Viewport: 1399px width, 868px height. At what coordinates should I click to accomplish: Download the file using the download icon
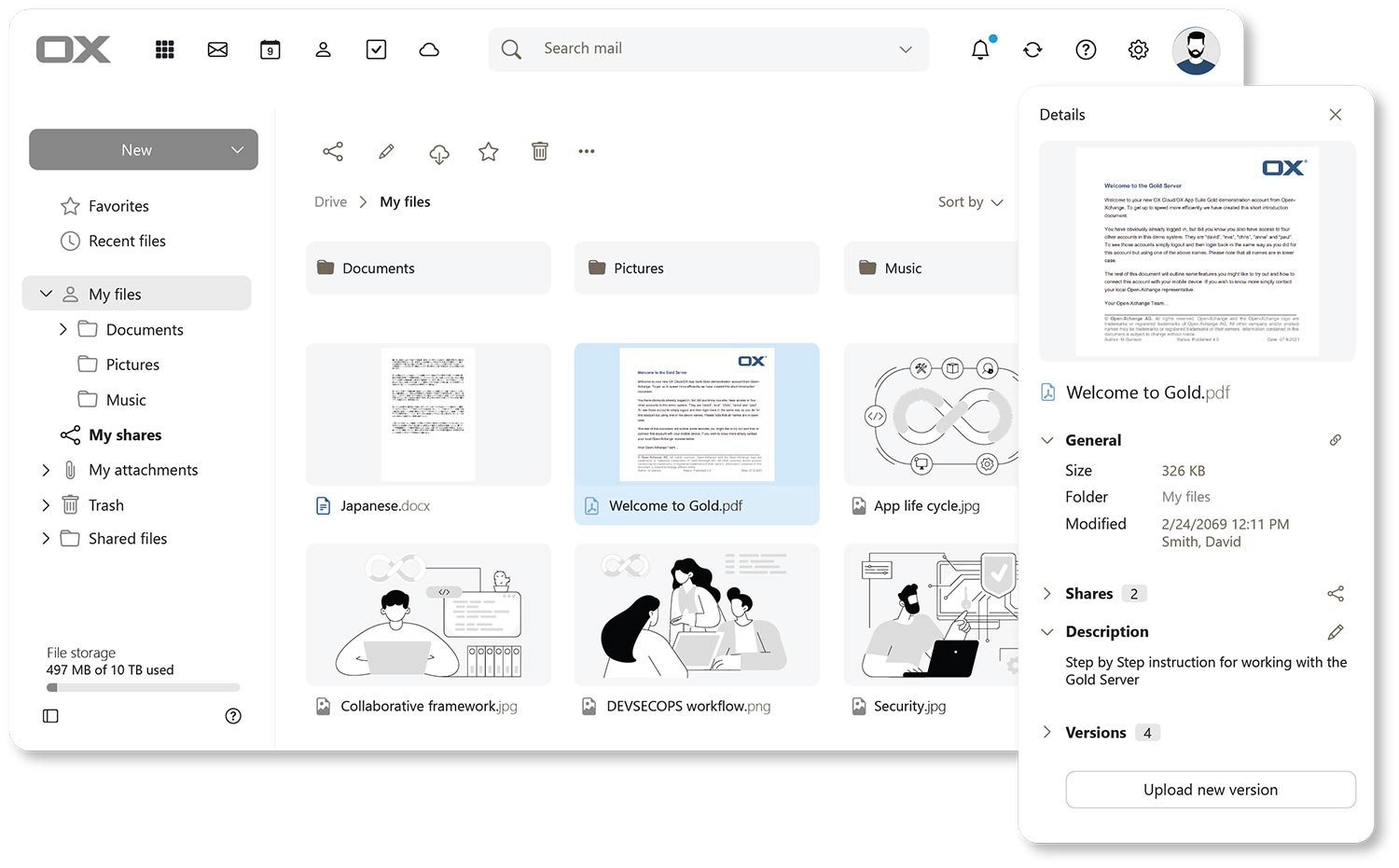tap(438, 152)
